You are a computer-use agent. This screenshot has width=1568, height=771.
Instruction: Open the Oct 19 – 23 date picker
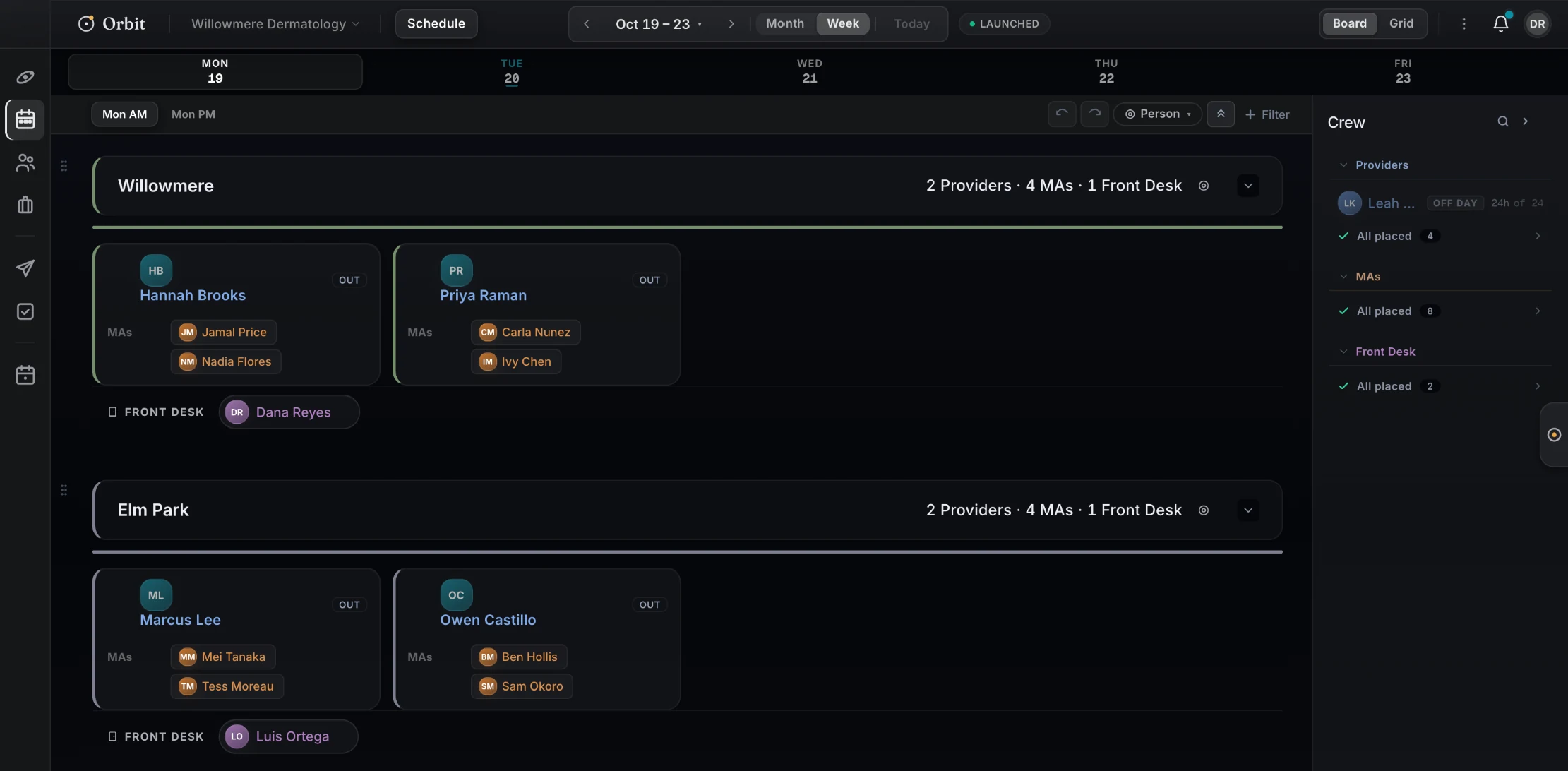(658, 23)
